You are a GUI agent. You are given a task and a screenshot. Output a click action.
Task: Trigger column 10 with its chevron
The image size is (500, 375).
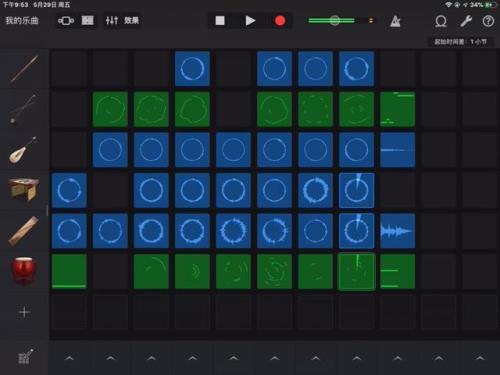point(439,358)
